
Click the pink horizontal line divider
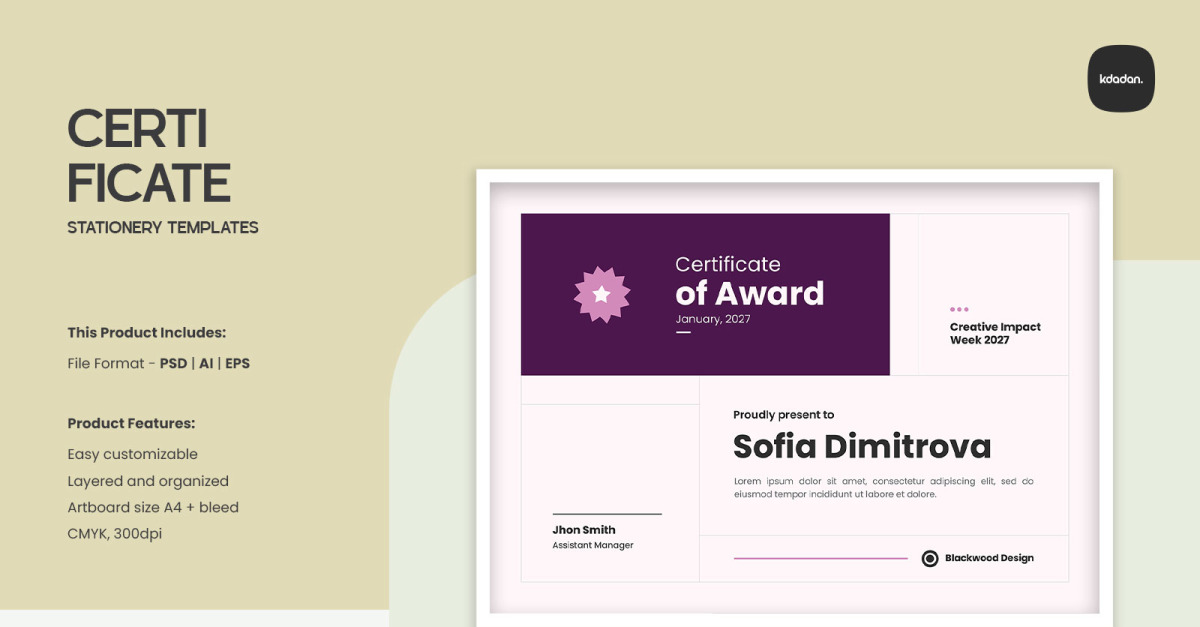point(820,558)
